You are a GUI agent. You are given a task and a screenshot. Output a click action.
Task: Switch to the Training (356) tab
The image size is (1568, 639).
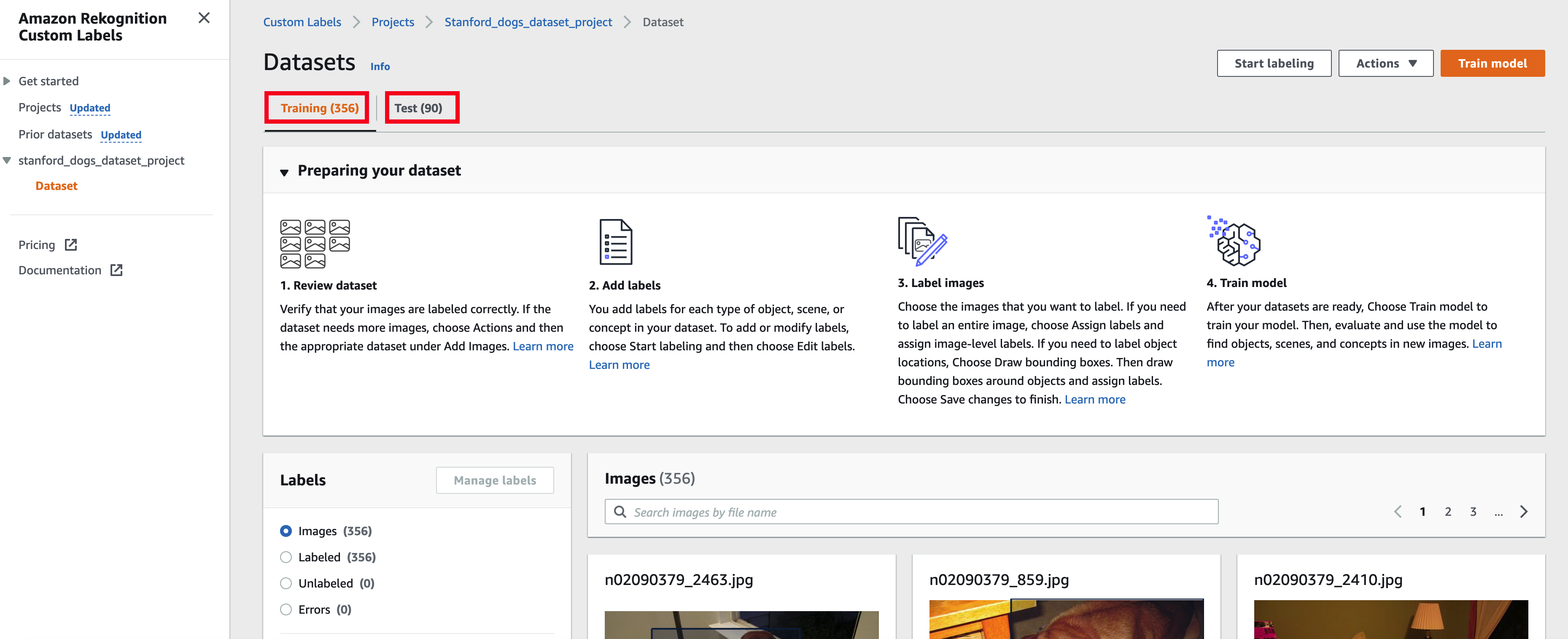tap(319, 108)
